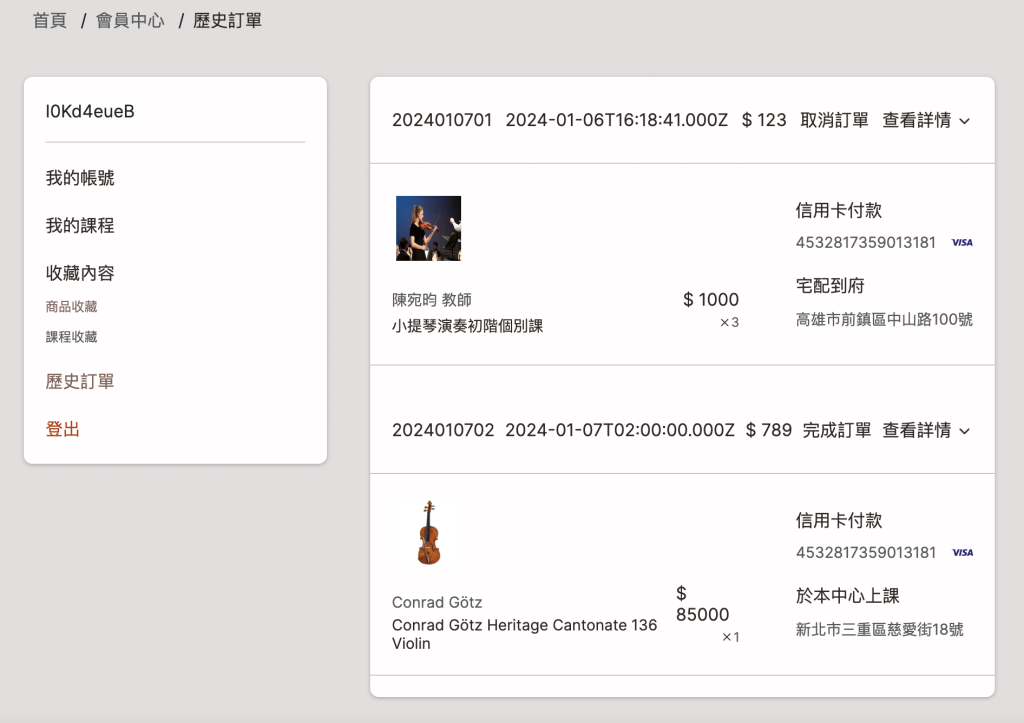Go to 首頁 in the breadcrumb
Image resolution: width=1024 pixels, height=723 pixels.
(49, 20)
